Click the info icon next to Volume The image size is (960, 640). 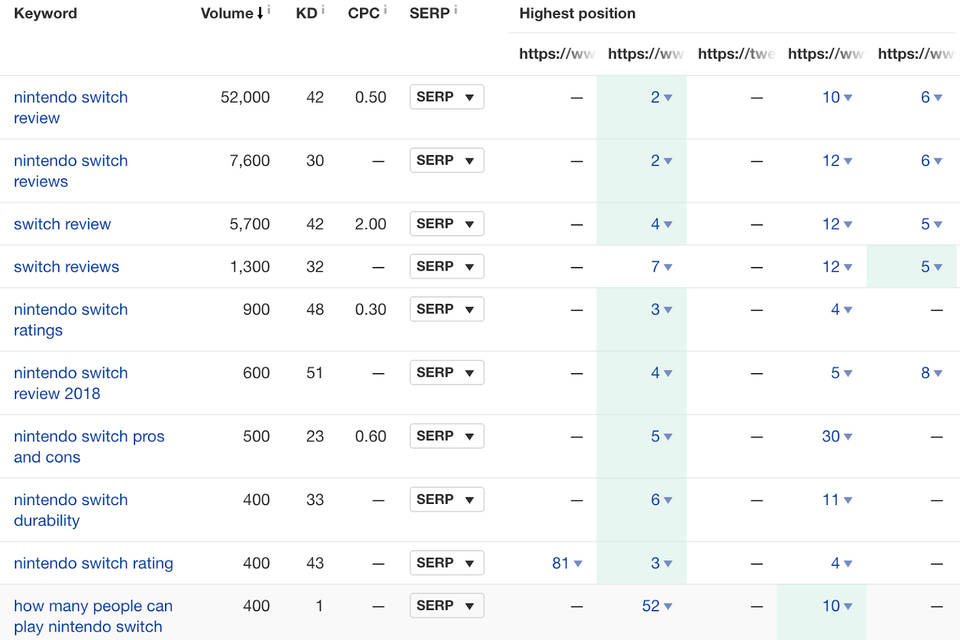click(269, 10)
